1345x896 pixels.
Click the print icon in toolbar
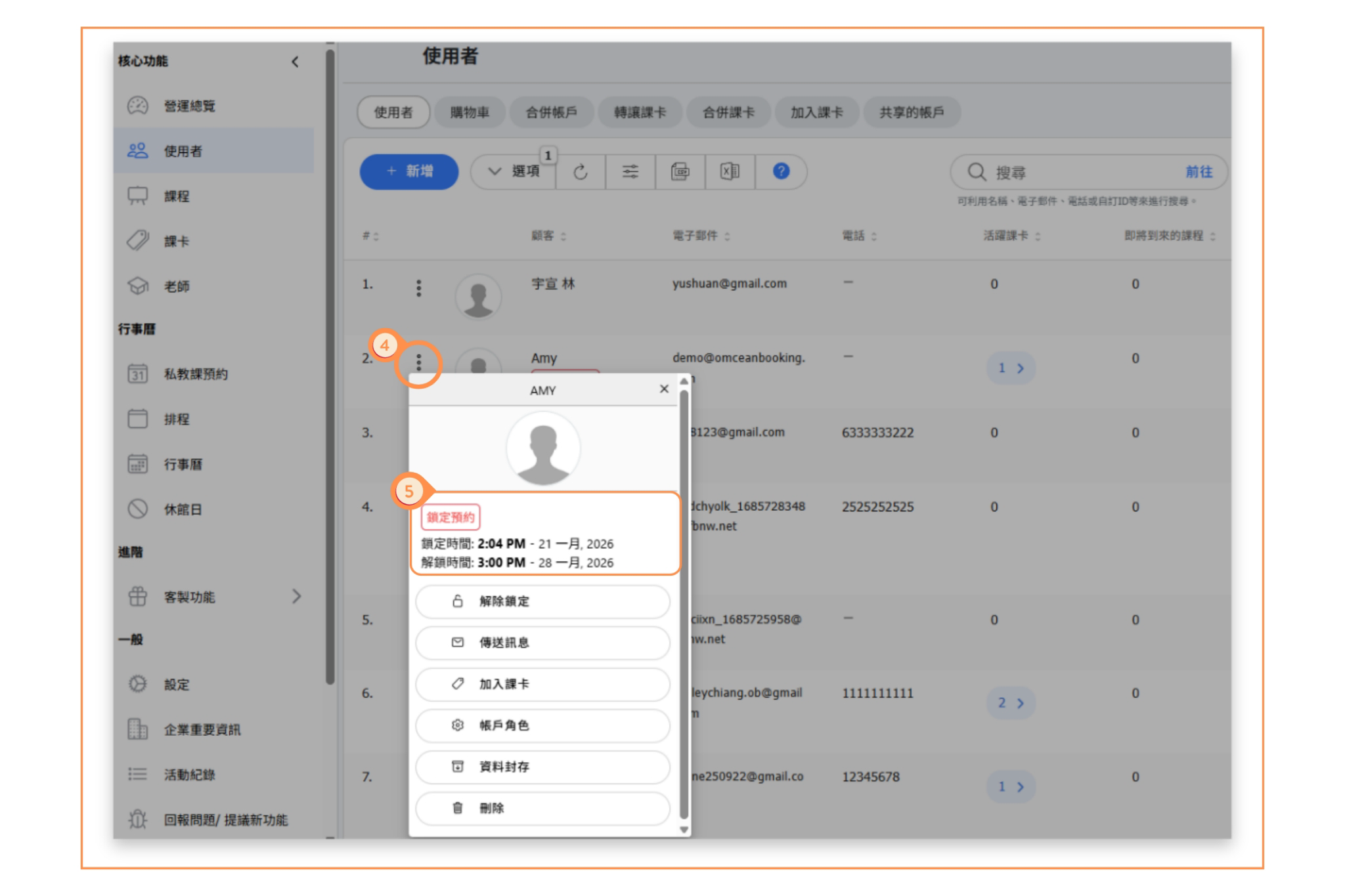(680, 172)
